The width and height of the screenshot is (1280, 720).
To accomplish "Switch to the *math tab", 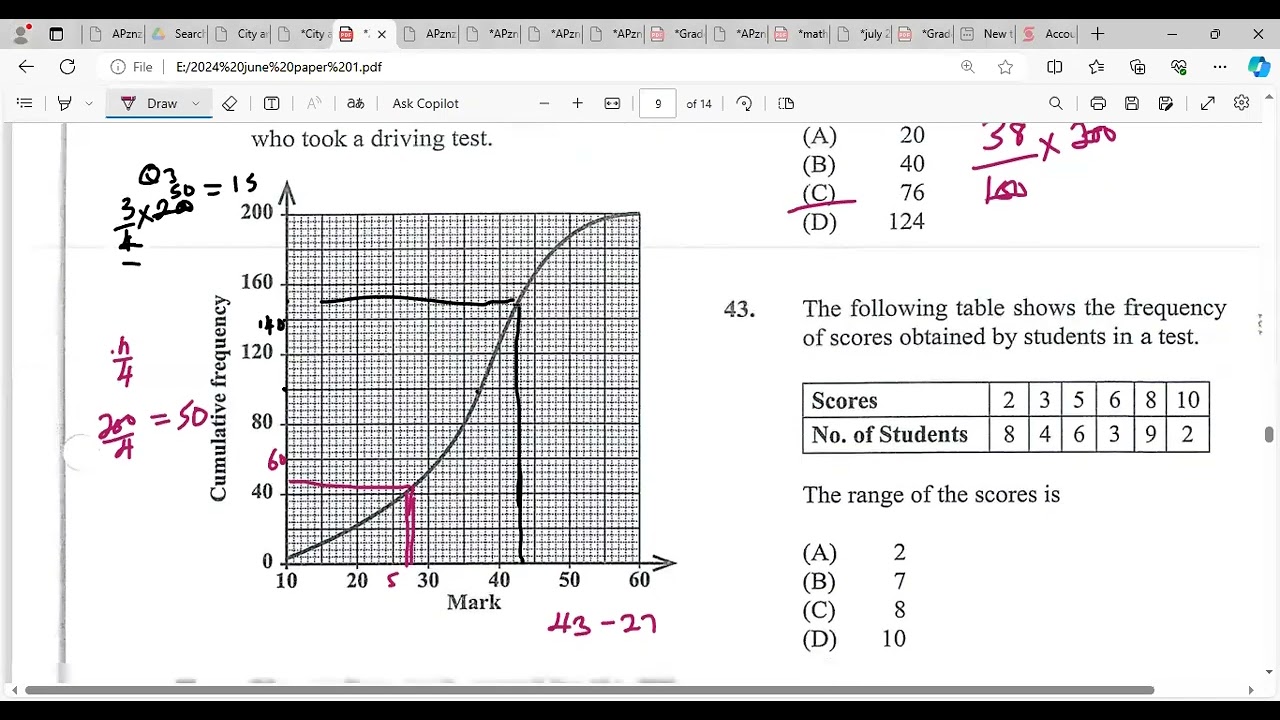I will 802,34.
